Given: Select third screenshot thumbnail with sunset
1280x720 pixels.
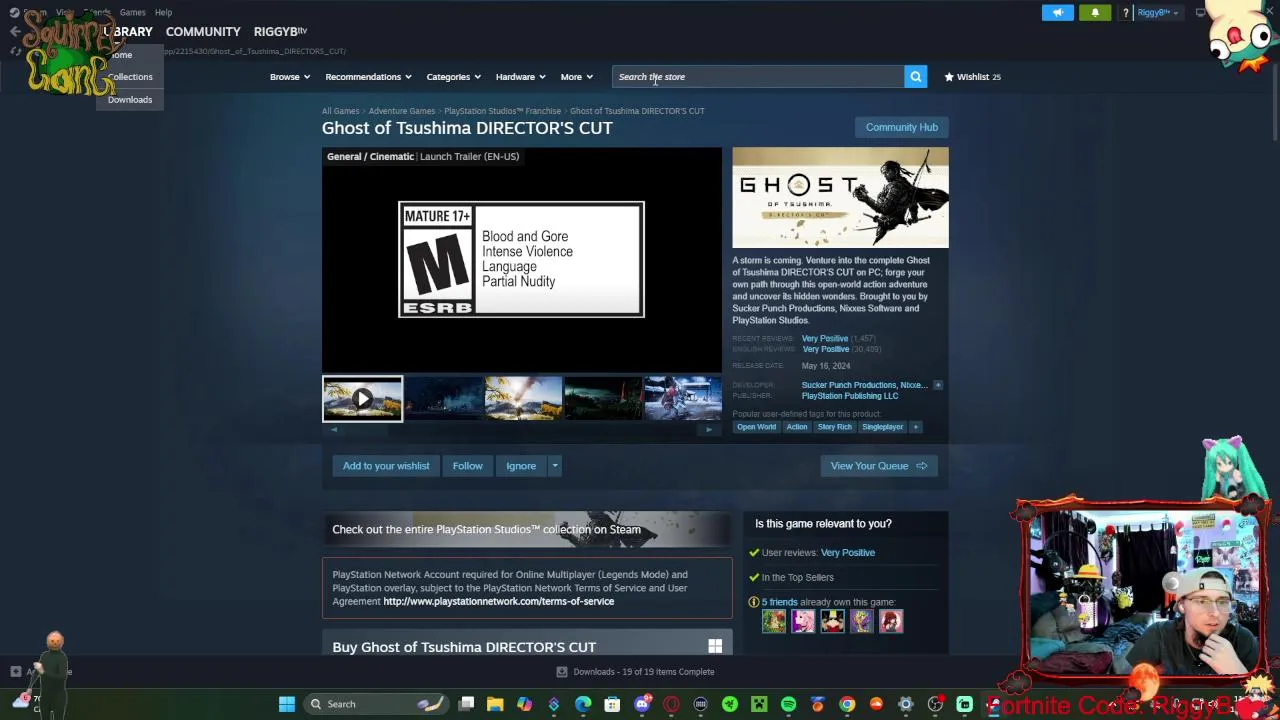Looking at the screenshot, I should (523, 399).
